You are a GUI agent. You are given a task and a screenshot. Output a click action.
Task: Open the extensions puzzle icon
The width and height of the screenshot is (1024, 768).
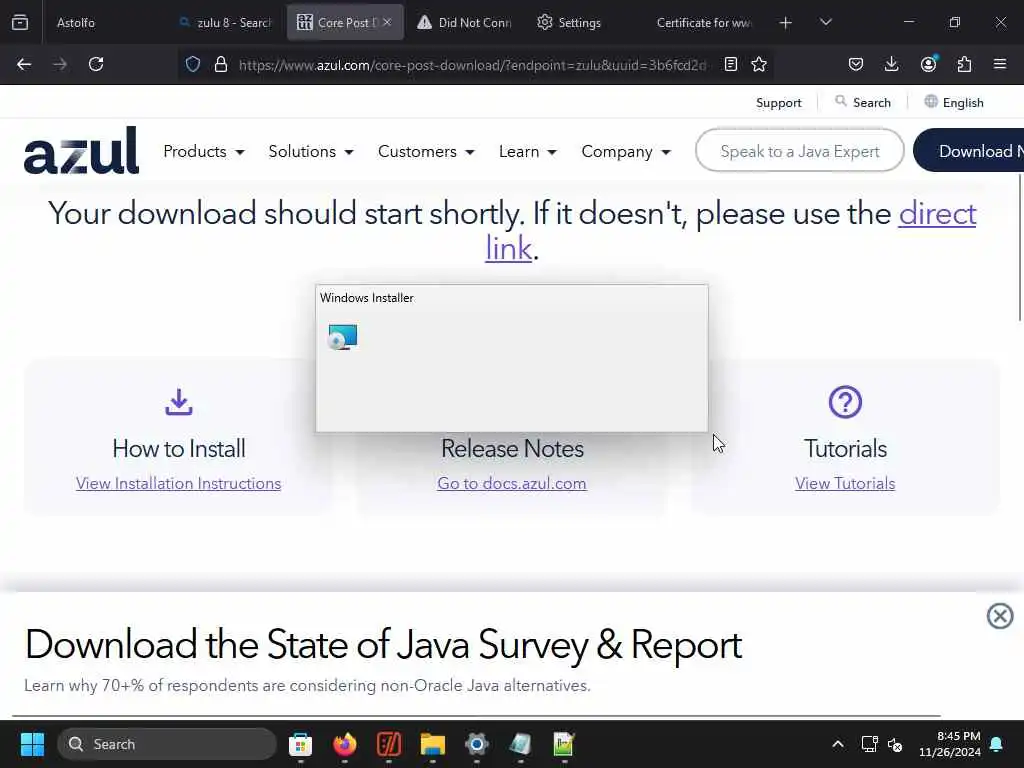click(964, 64)
